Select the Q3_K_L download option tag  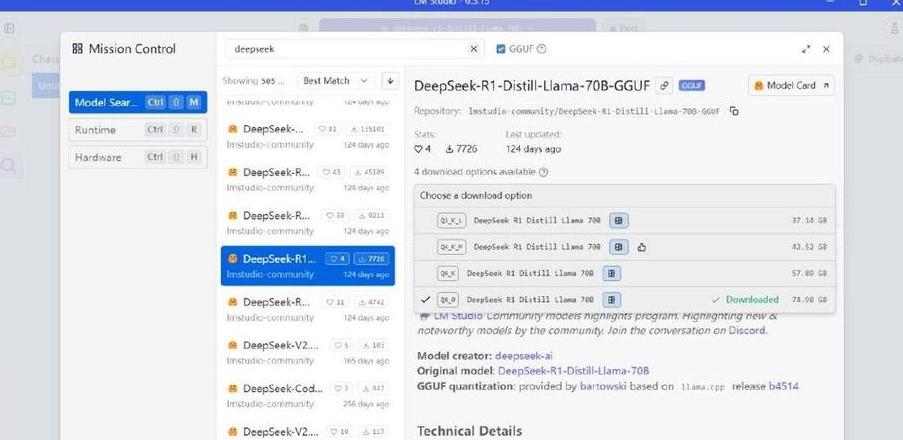(452, 220)
